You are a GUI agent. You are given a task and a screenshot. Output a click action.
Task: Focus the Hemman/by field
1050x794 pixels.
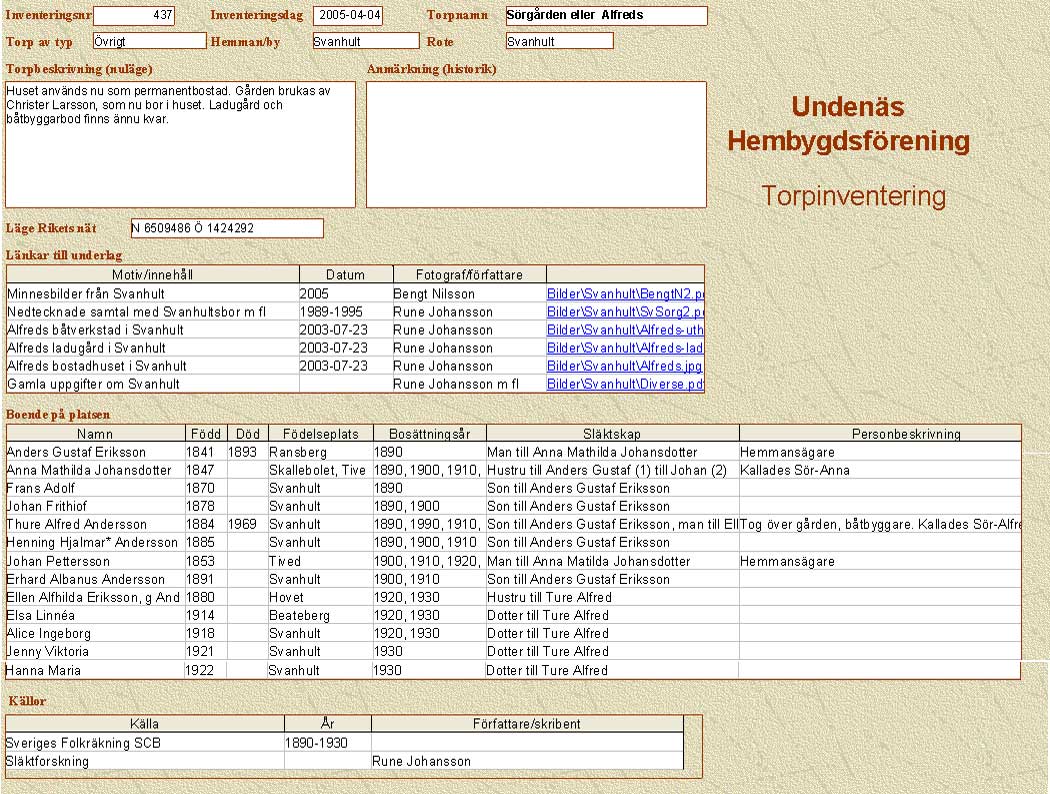364,41
